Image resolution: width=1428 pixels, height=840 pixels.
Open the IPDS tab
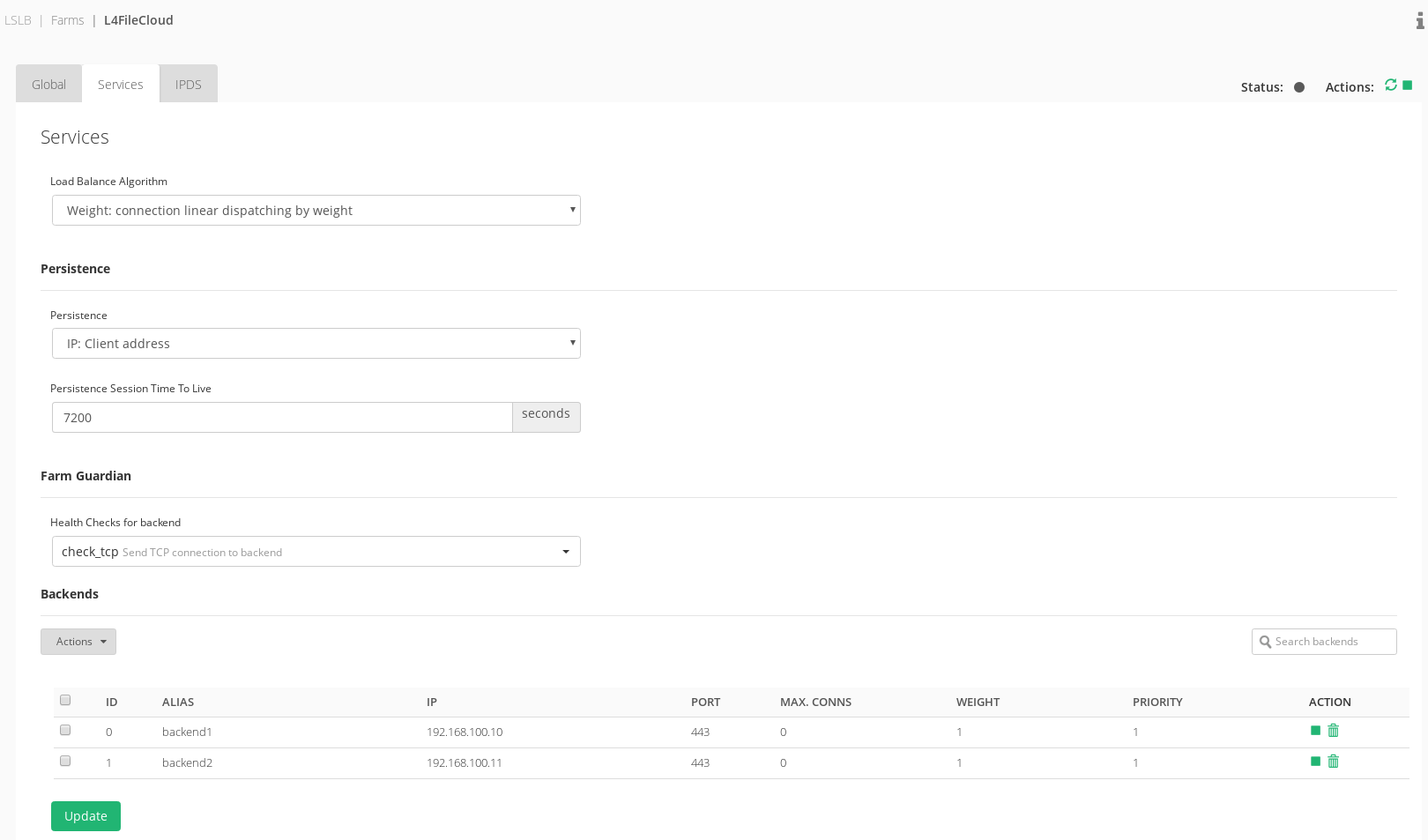189,85
